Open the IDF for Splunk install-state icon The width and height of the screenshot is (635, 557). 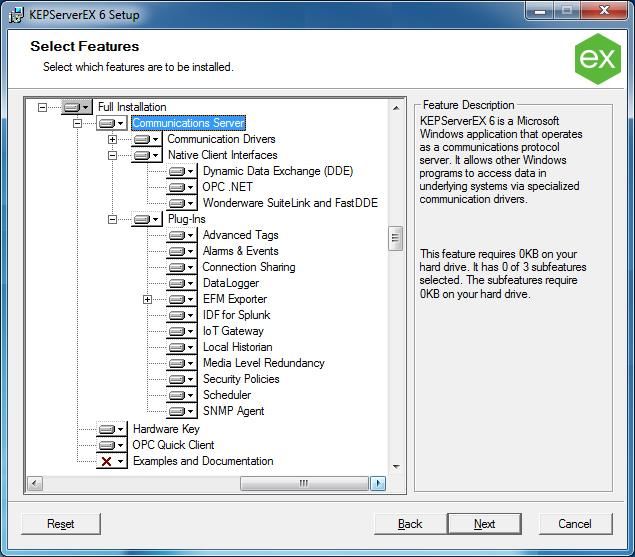pyautogui.click(x=182, y=315)
